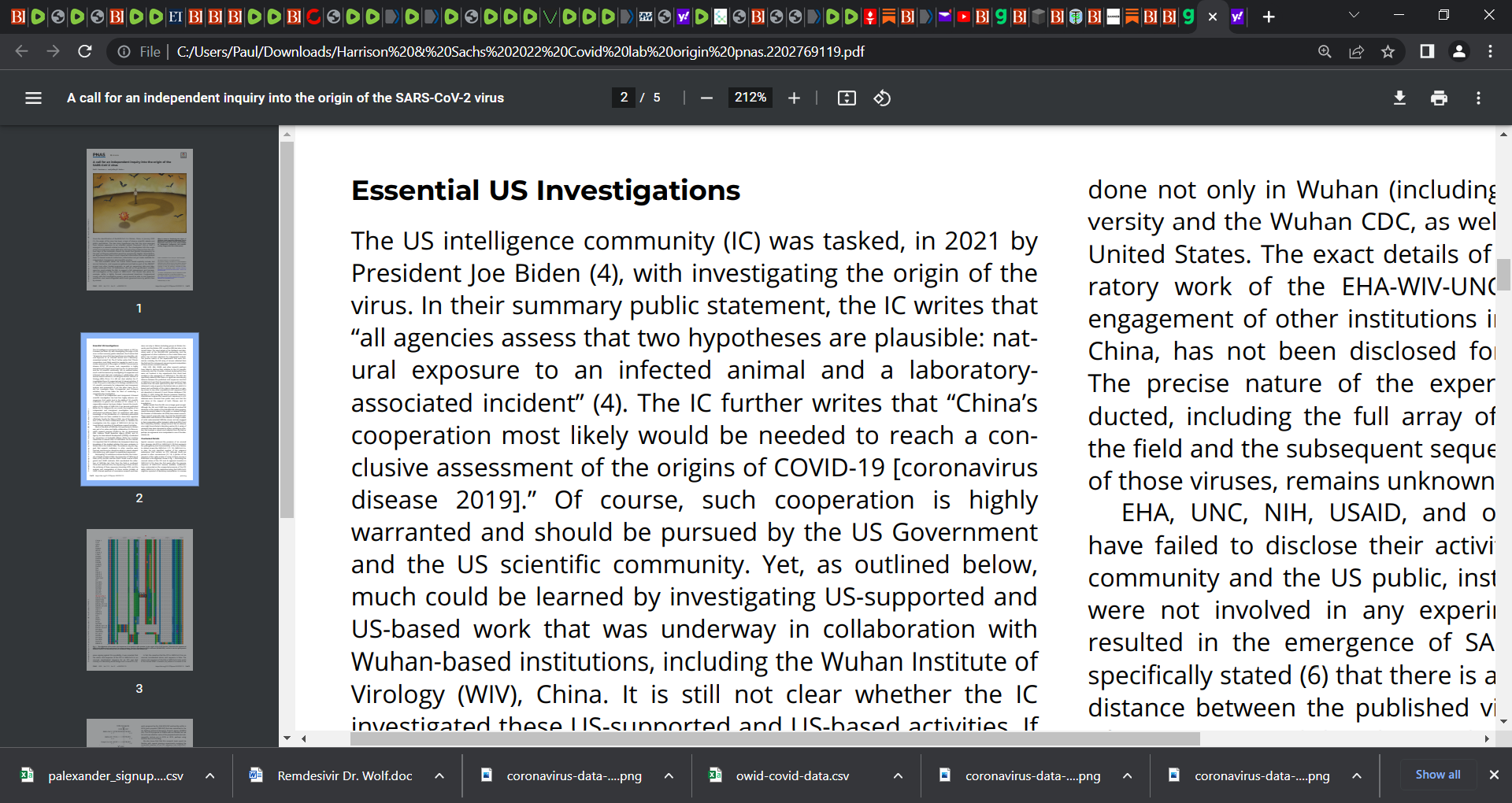Select page 1 thumbnail
1512x803 pixels.
coord(139,220)
